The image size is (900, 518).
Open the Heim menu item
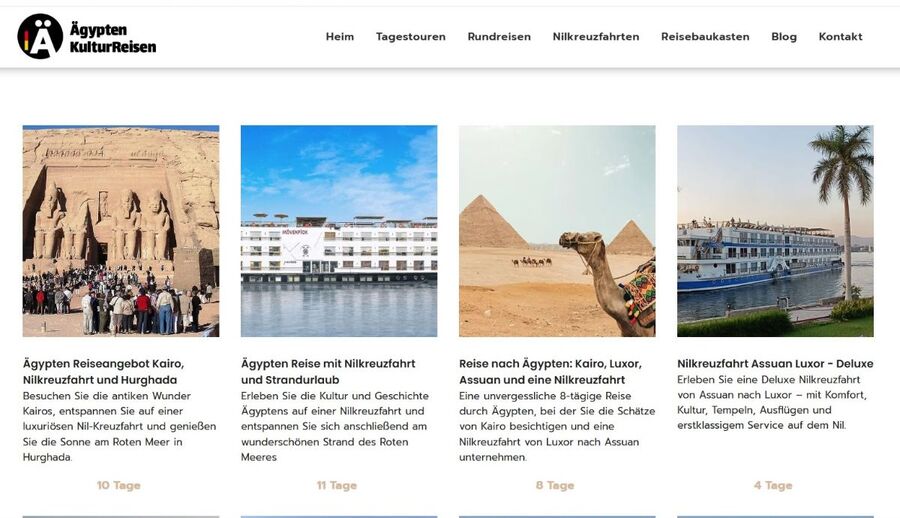click(x=340, y=36)
